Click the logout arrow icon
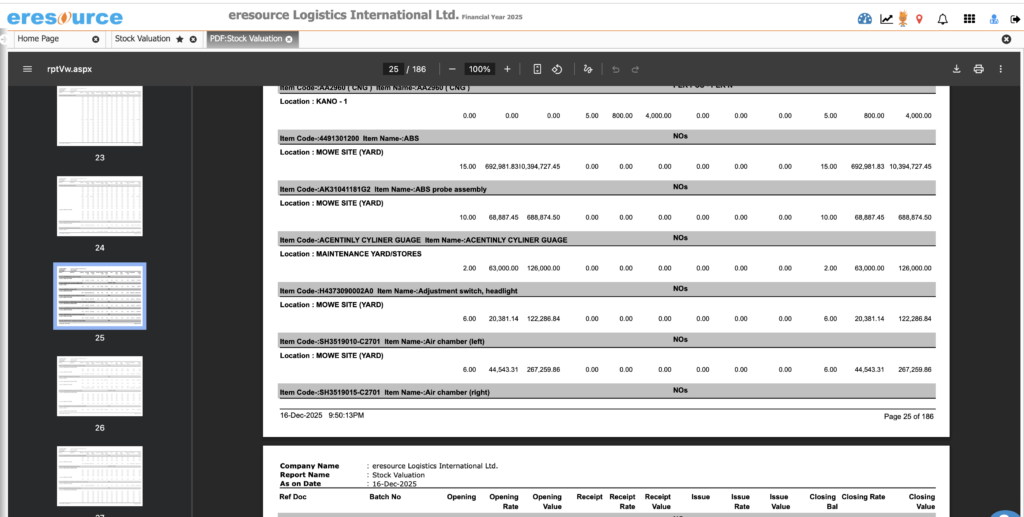The height and width of the screenshot is (517, 1024). [x=1014, y=18]
